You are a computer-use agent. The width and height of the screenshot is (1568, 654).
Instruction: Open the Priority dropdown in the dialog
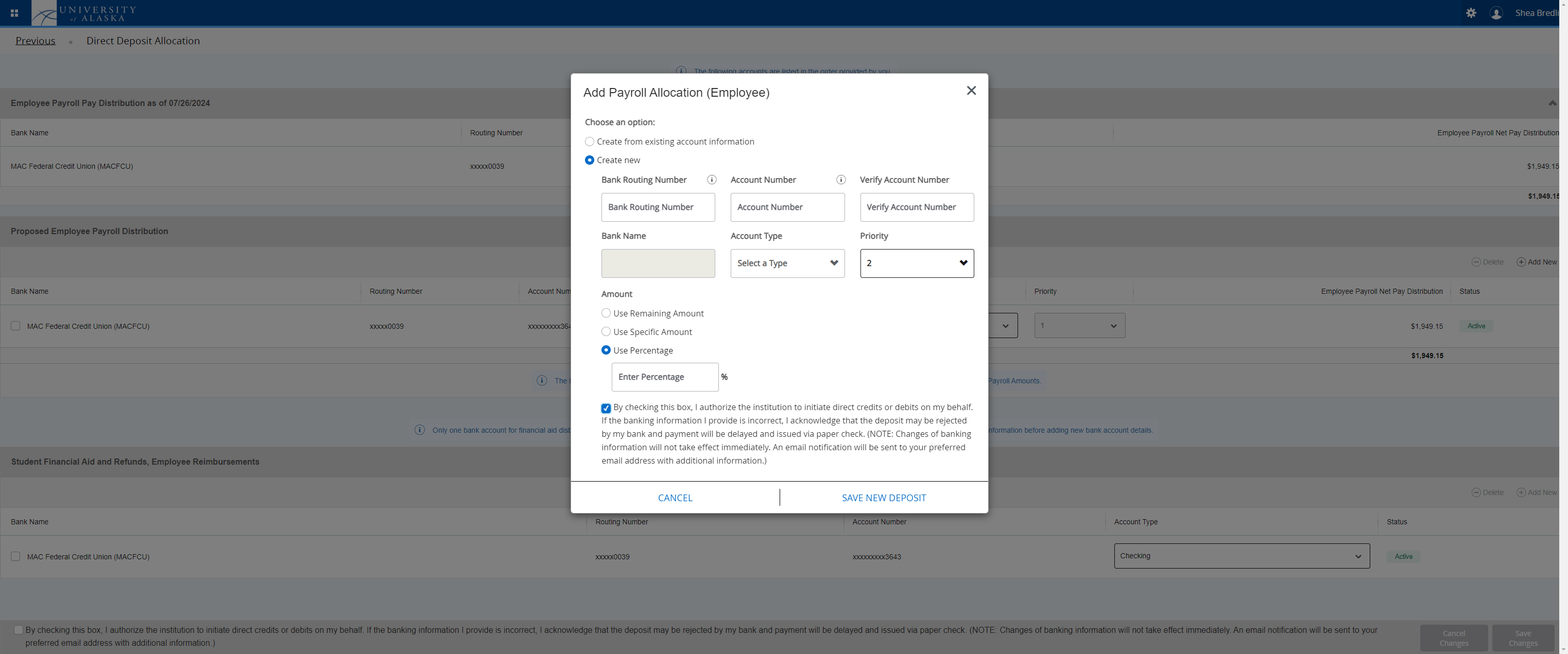(x=917, y=263)
